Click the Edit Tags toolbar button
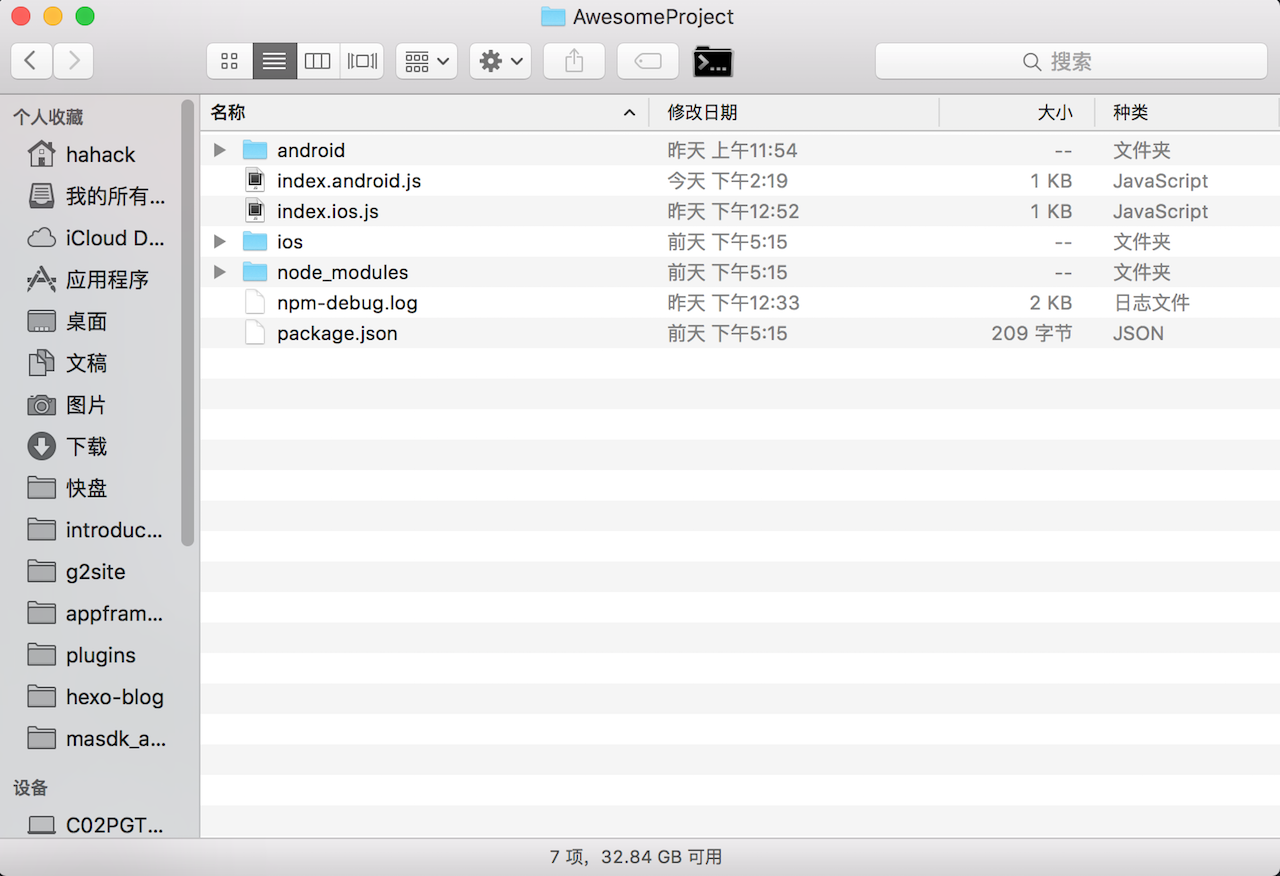The width and height of the screenshot is (1280, 876). point(647,61)
